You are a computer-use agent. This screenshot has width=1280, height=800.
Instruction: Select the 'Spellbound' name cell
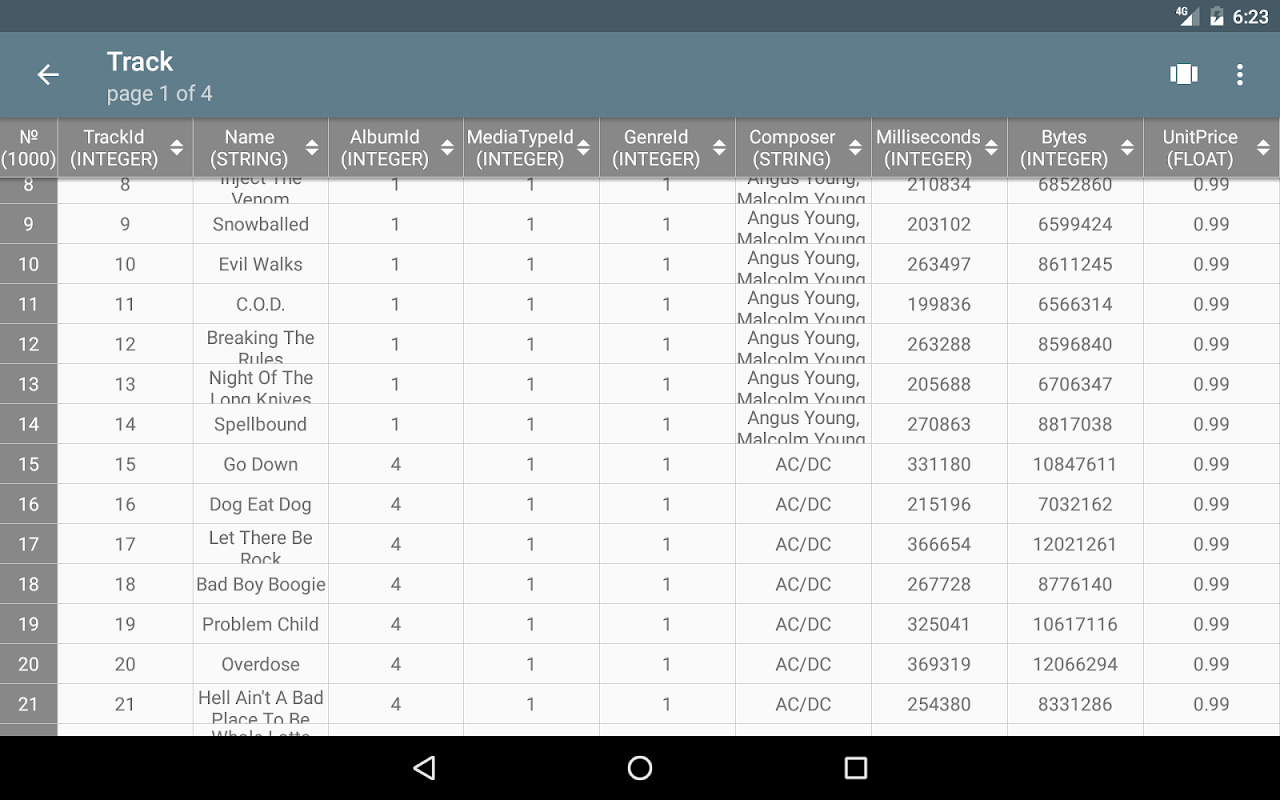click(x=261, y=424)
